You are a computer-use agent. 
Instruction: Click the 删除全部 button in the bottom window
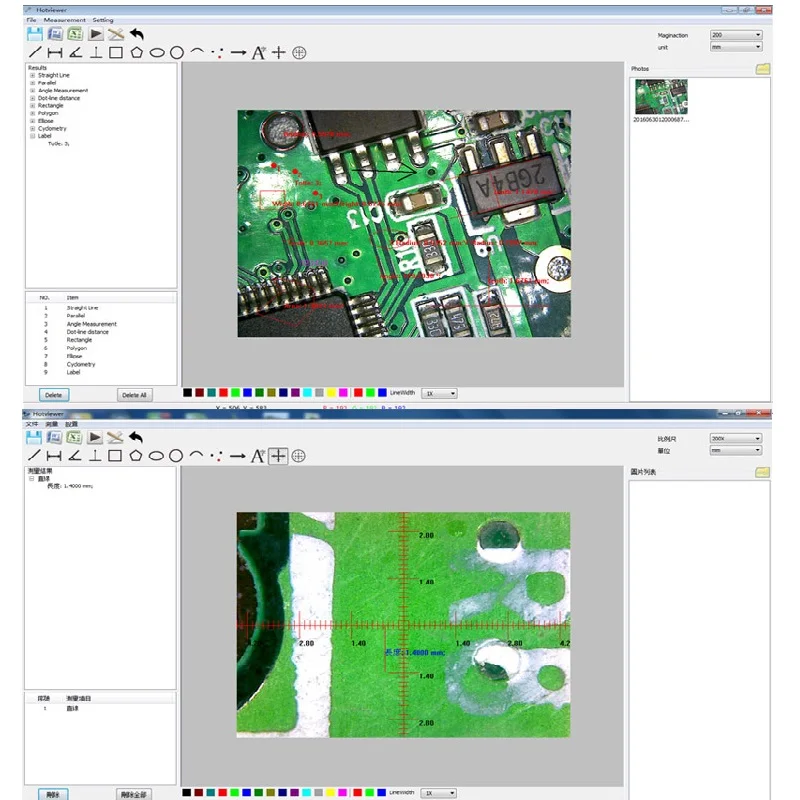pyautogui.click(x=134, y=794)
